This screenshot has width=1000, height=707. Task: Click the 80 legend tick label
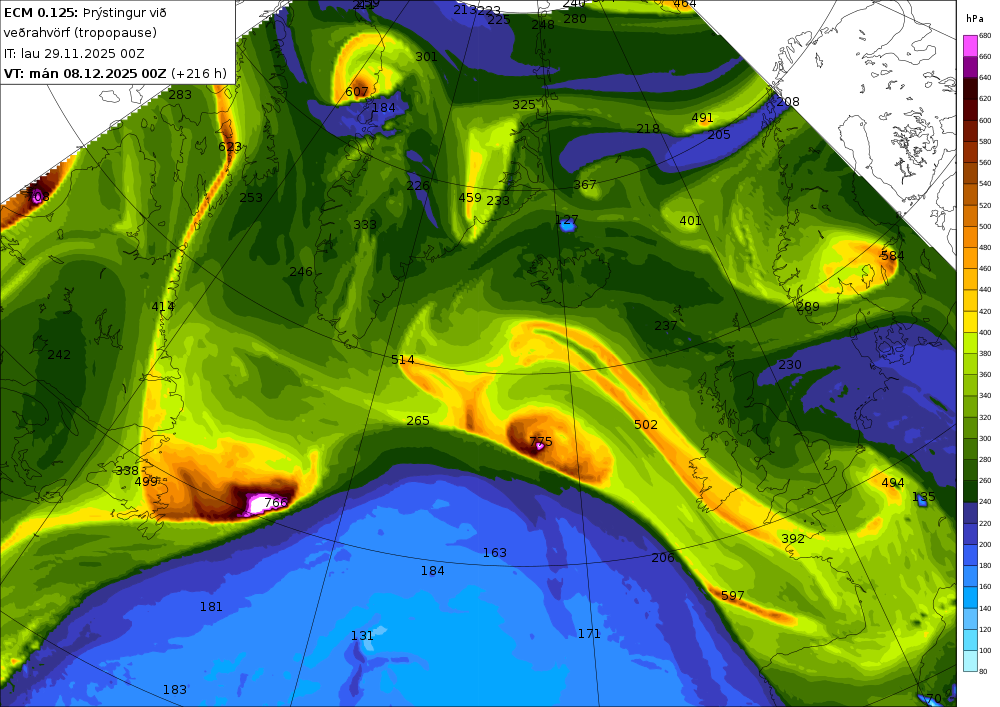pyautogui.click(x=983, y=671)
